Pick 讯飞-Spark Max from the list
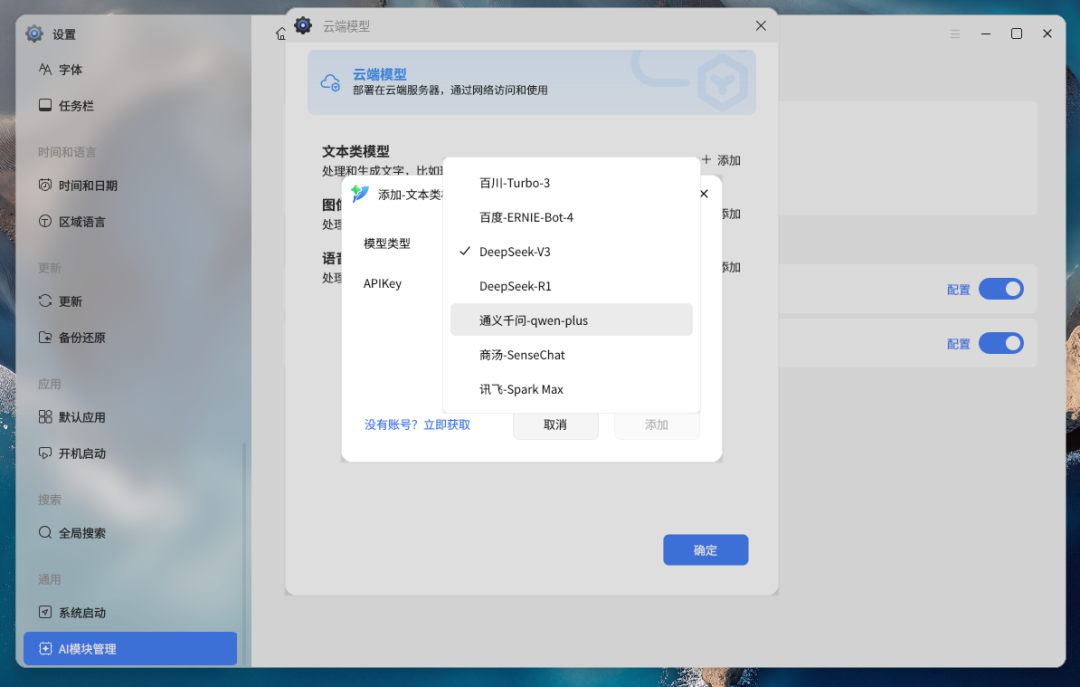This screenshot has width=1080, height=687. [x=571, y=389]
